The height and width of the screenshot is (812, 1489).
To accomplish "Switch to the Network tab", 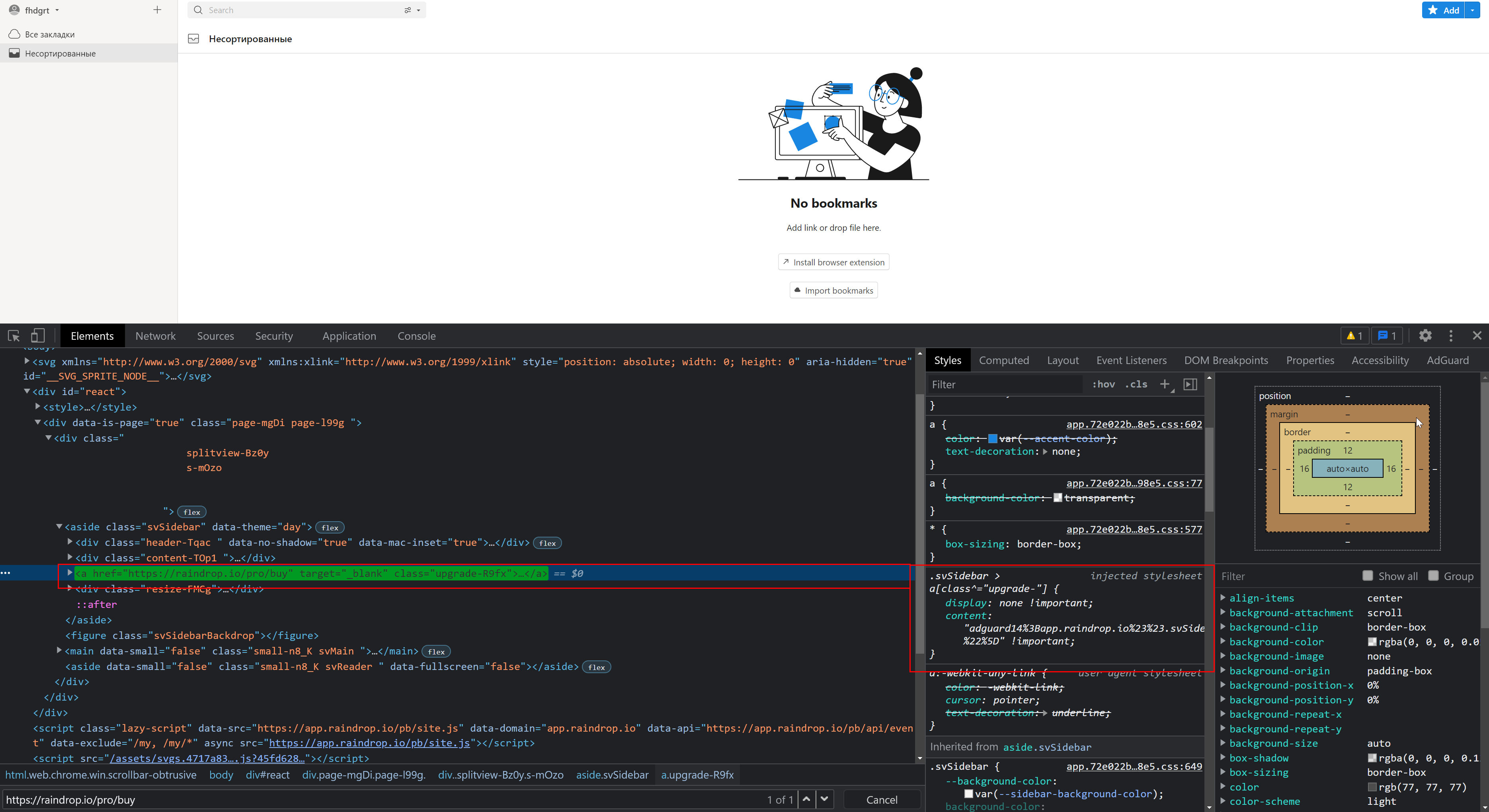I will 155,335.
